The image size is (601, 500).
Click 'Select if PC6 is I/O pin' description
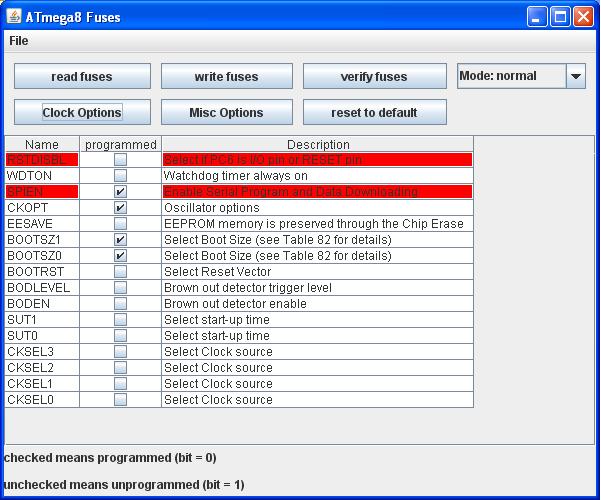tap(318, 160)
